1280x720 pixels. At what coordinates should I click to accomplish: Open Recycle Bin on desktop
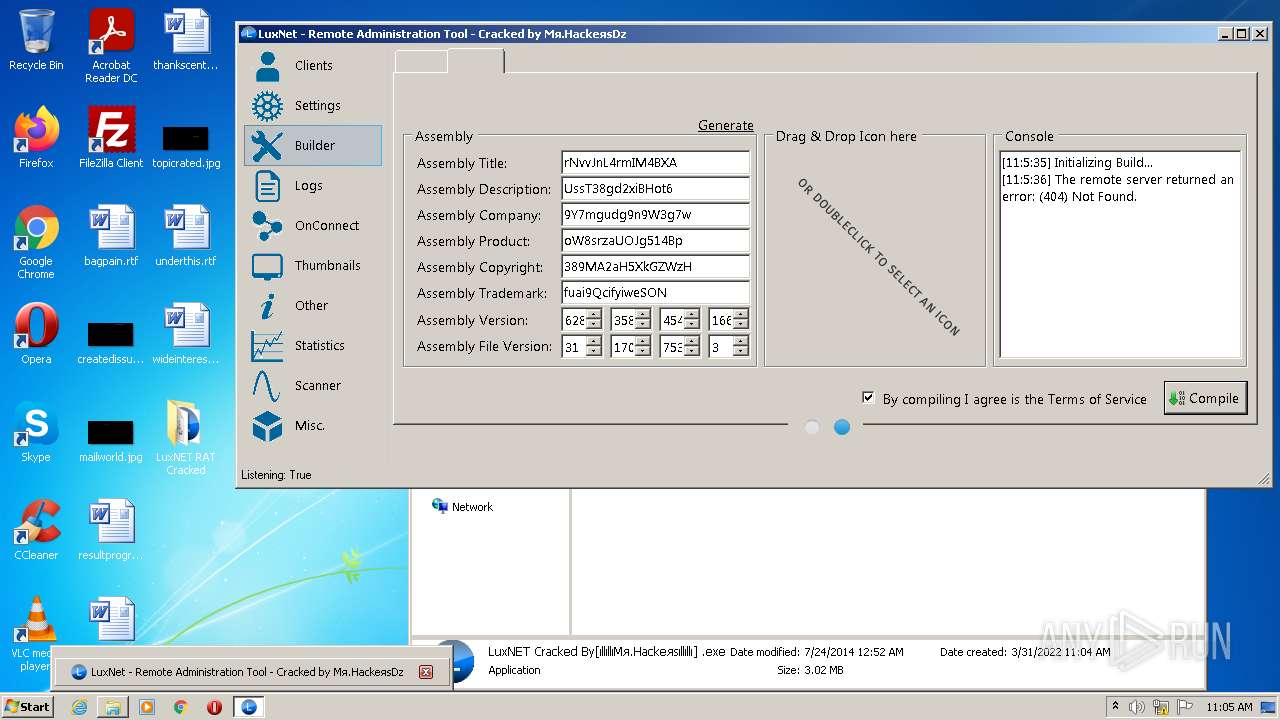pyautogui.click(x=36, y=40)
